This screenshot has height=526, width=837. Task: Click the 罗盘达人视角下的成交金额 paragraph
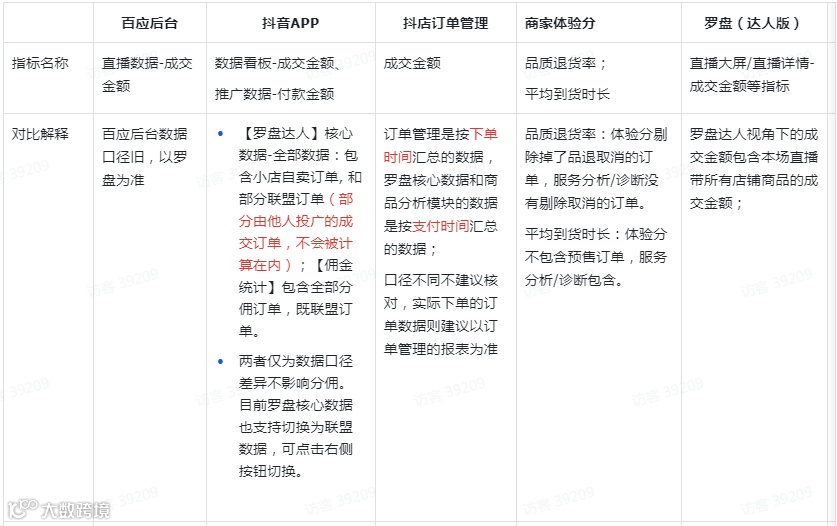click(754, 168)
